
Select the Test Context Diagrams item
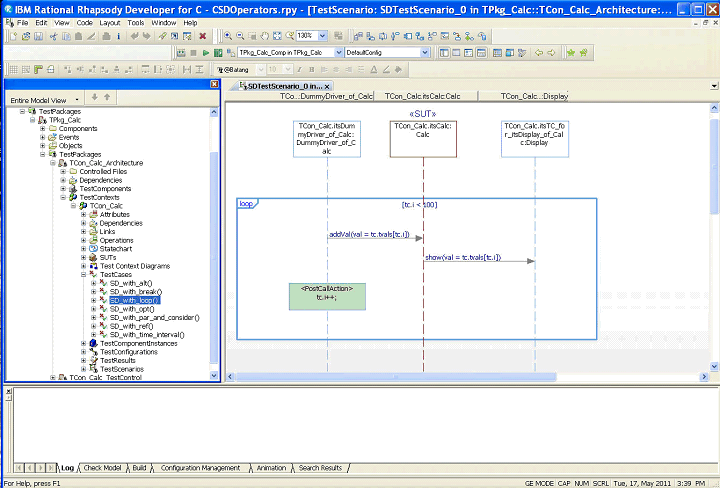pos(135,266)
